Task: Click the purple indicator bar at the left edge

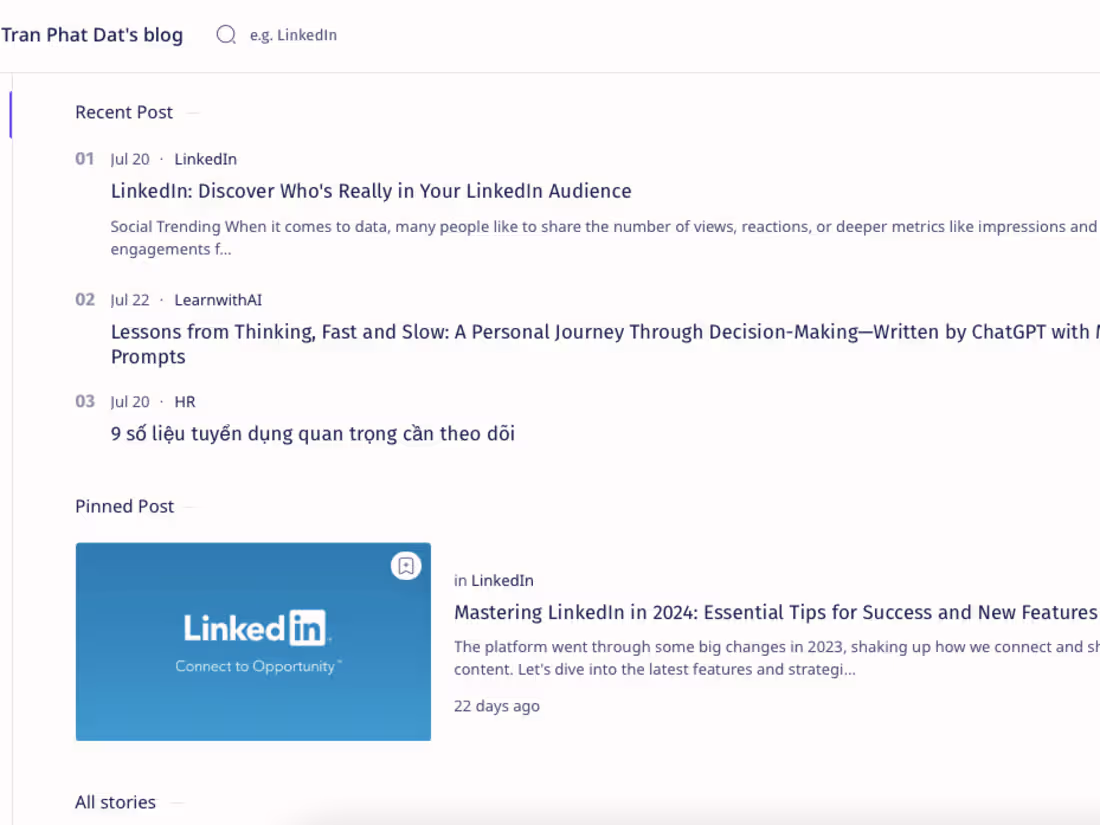Action: pyautogui.click(x=11, y=114)
